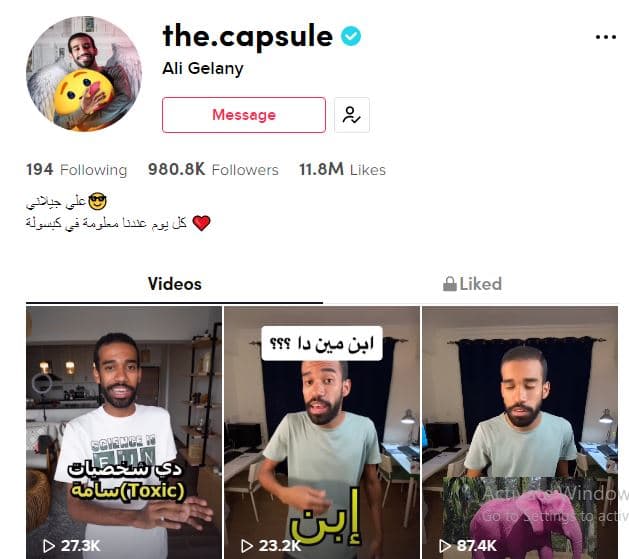Switch to the Videos tab
Viewport: 629px width, 559px height.
pos(174,284)
